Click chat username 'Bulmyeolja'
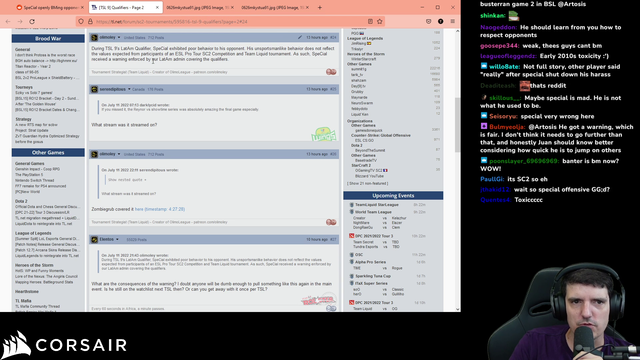This screenshot has height=360, width=640. pyautogui.click(x=507, y=127)
